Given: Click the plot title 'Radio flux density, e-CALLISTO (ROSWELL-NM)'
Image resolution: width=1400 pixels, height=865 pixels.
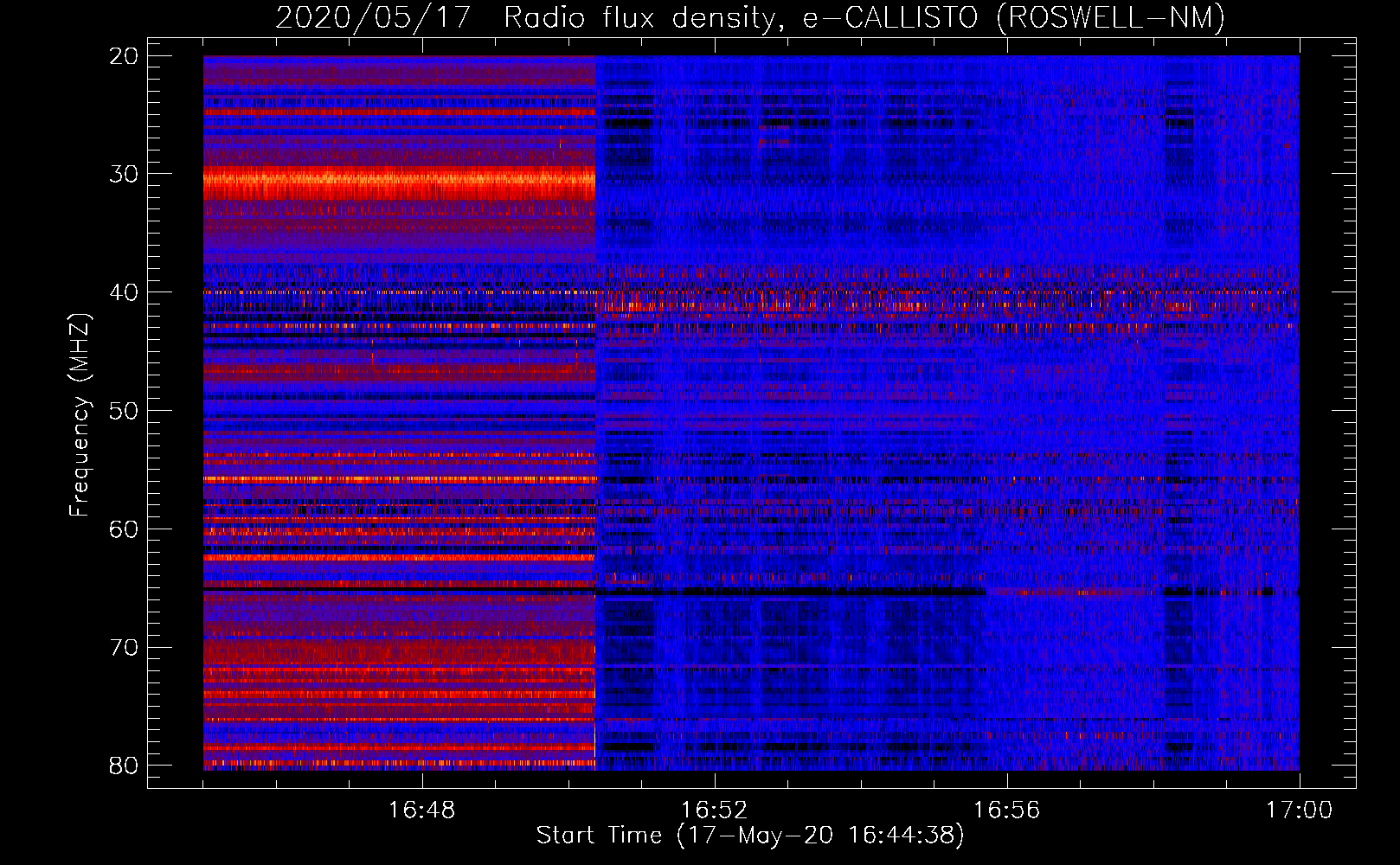Looking at the screenshot, I should 864,17.
